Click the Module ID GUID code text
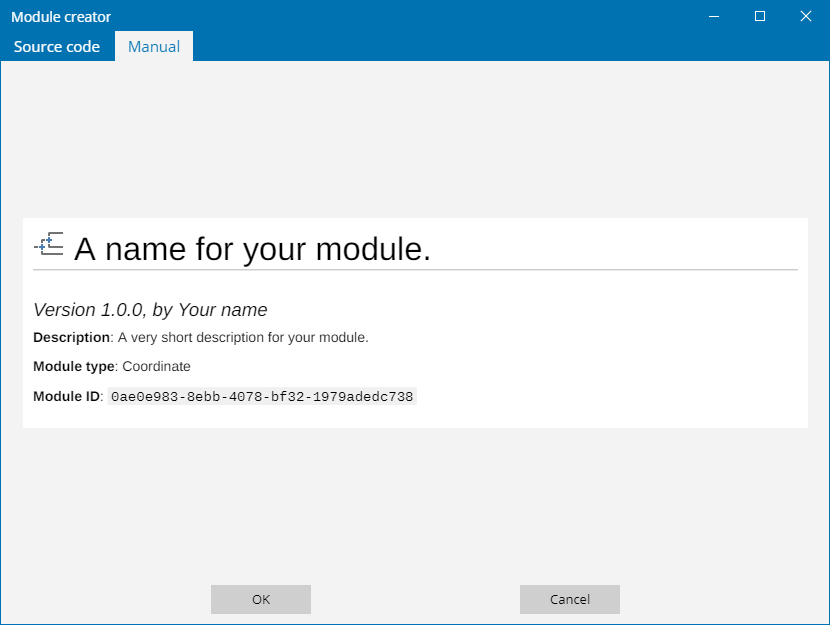Viewport: 830px width, 625px height. [261, 397]
